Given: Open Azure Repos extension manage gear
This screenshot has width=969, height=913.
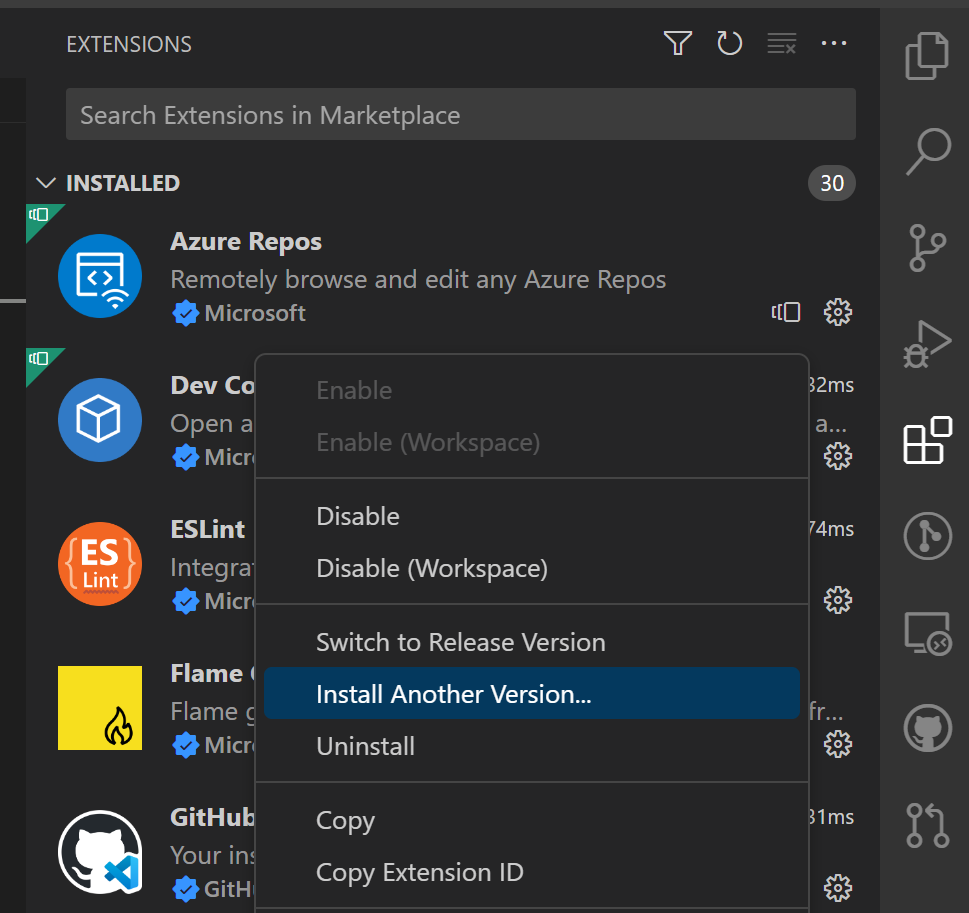Looking at the screenshot, I should tap(837, 312).
